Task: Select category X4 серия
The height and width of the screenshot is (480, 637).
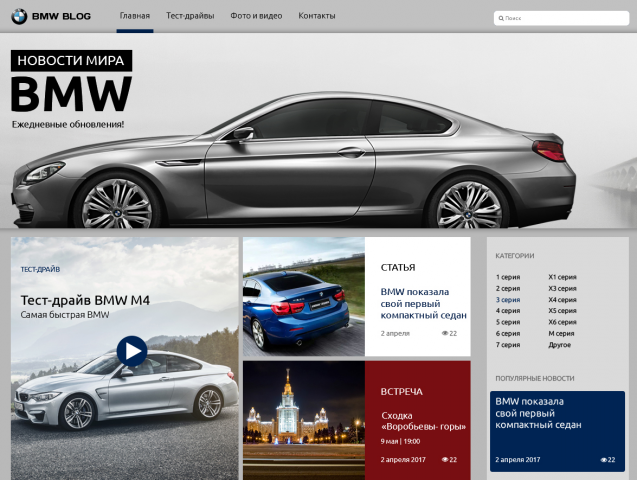Action: pyautogui.click(x=562, y=300)
